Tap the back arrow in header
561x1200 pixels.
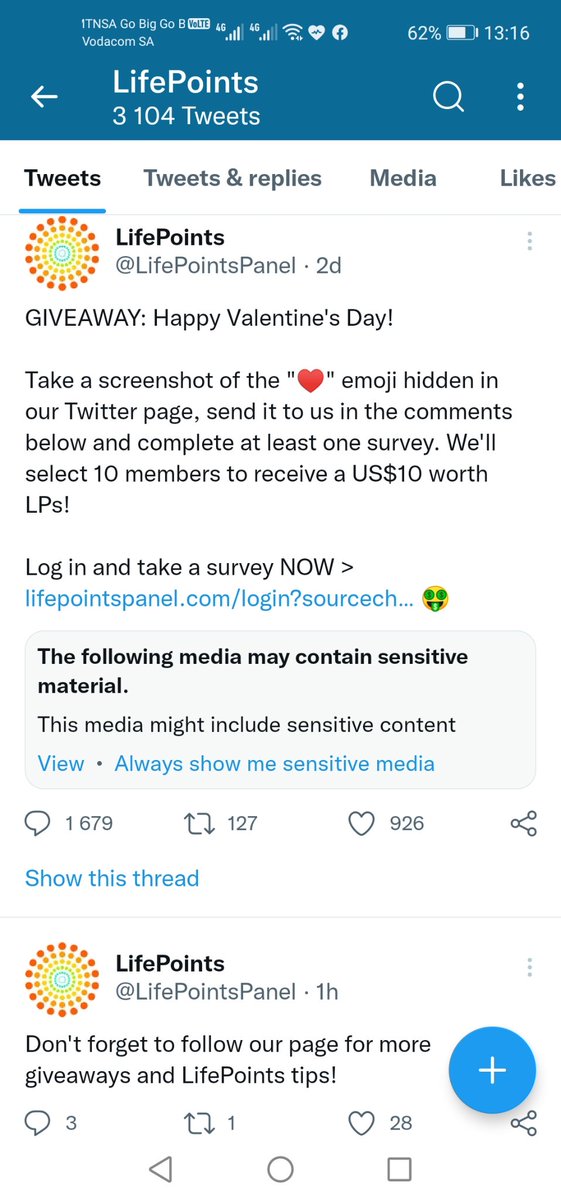coord(44,97)
